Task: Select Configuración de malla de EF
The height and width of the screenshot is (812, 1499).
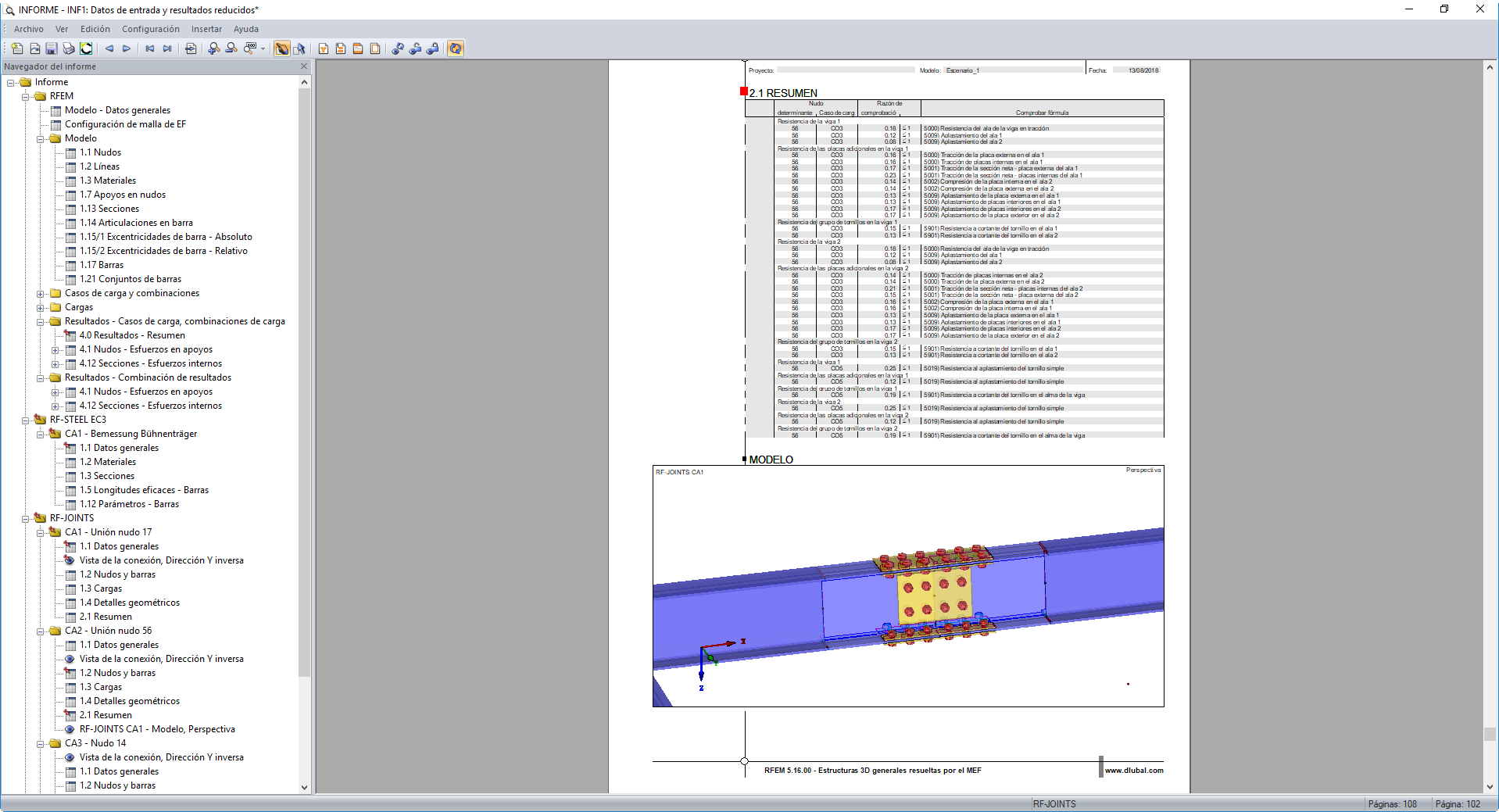Action: [x=125, y=124]
